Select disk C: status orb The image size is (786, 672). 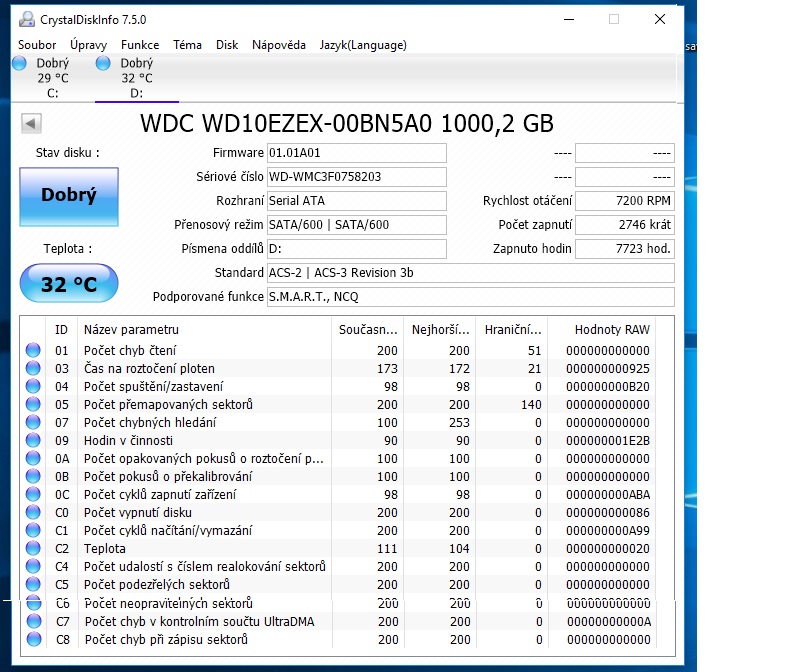(19, 64)
